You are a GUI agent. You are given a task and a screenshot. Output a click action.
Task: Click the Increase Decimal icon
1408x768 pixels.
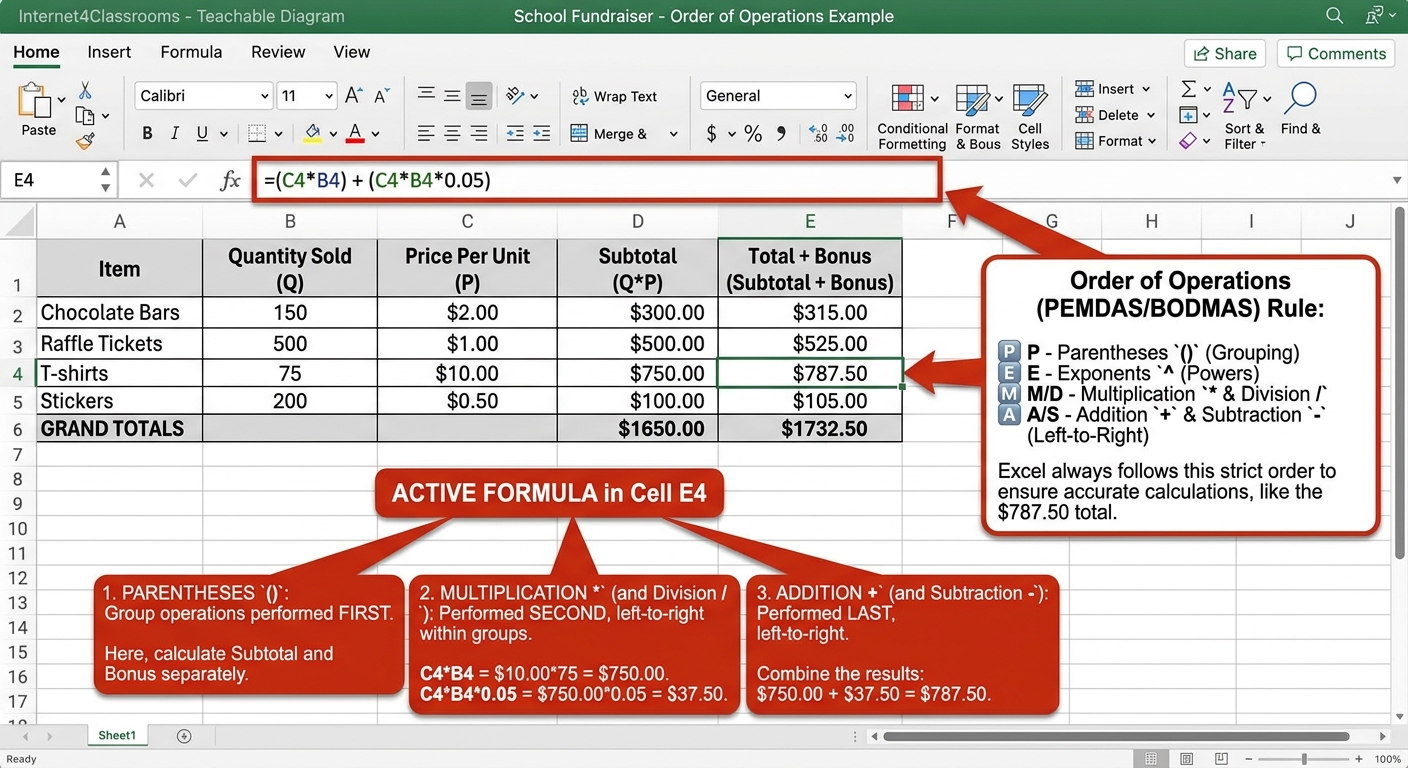point(818,133)
